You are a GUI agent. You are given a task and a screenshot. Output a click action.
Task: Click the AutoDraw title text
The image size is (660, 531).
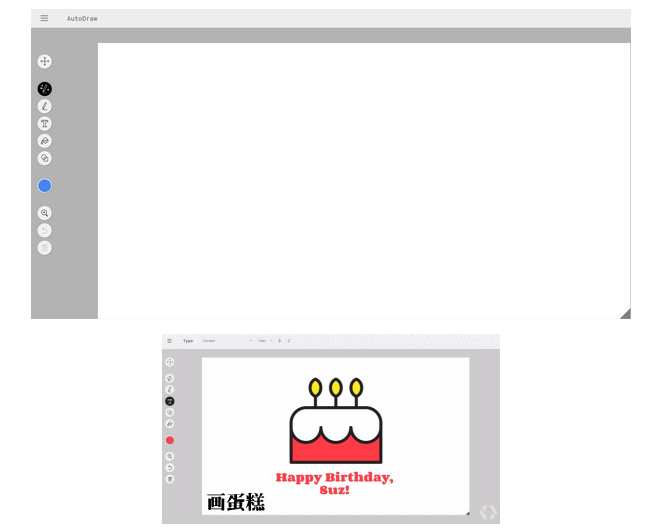[82, 19]
